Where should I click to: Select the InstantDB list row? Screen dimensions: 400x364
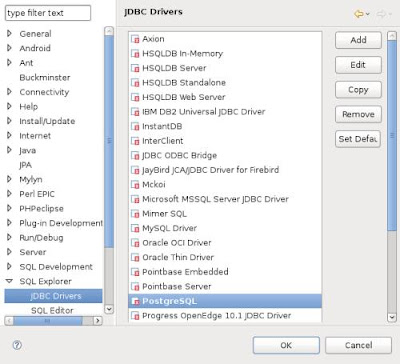click(x=225, y=126)
